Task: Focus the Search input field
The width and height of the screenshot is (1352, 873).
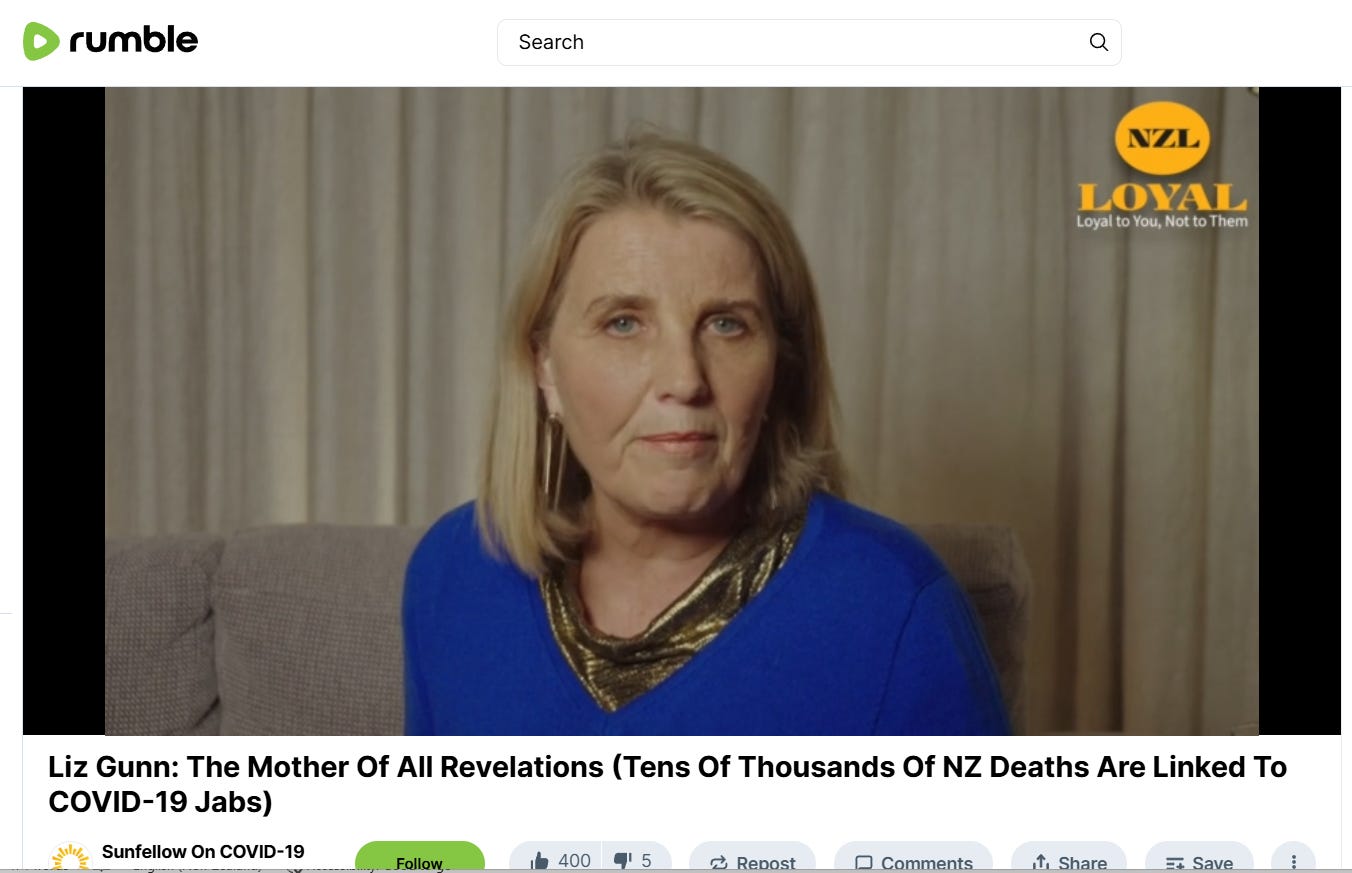Action: 809,42
